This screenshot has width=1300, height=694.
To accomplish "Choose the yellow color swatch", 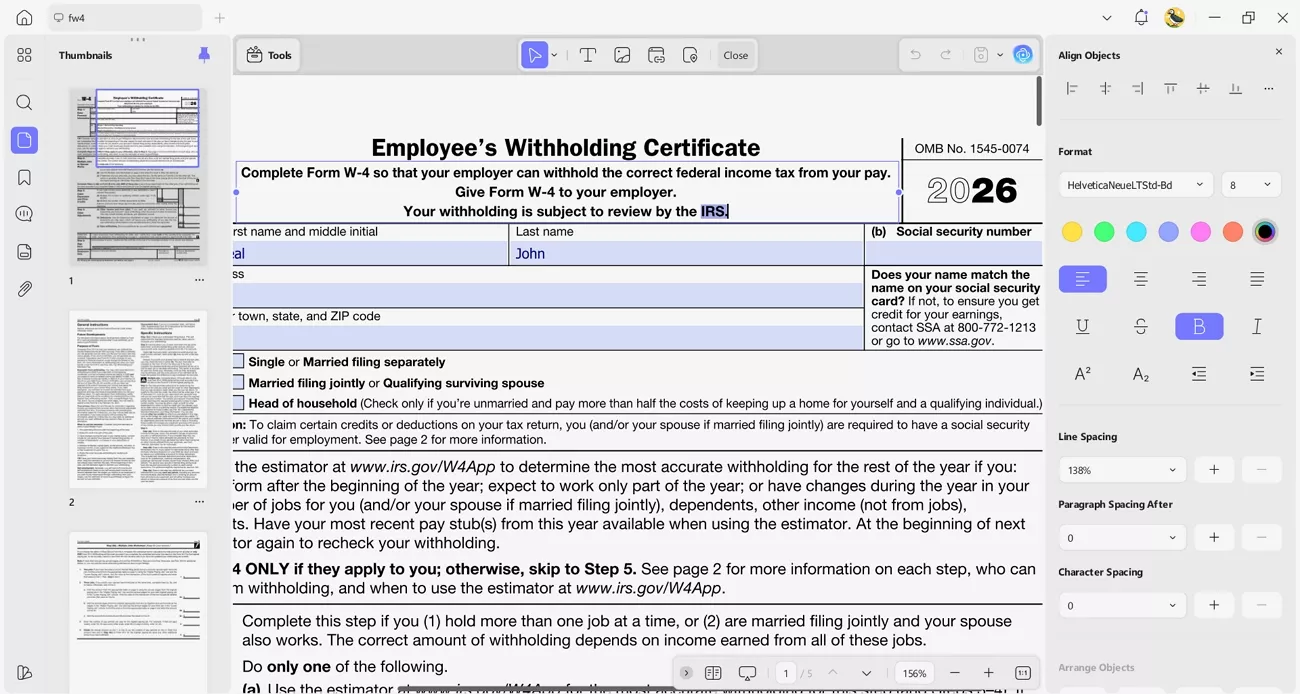I will (x=1072, y=232).
